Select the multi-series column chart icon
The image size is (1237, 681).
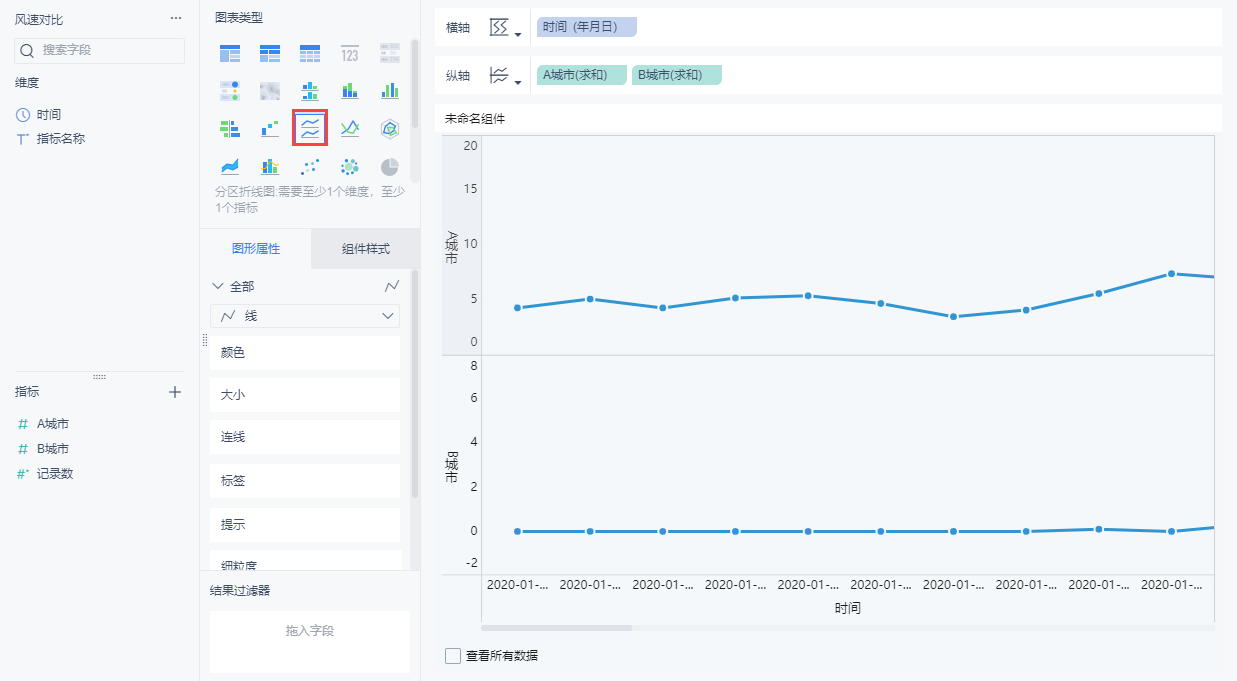[x=390, y=91]
